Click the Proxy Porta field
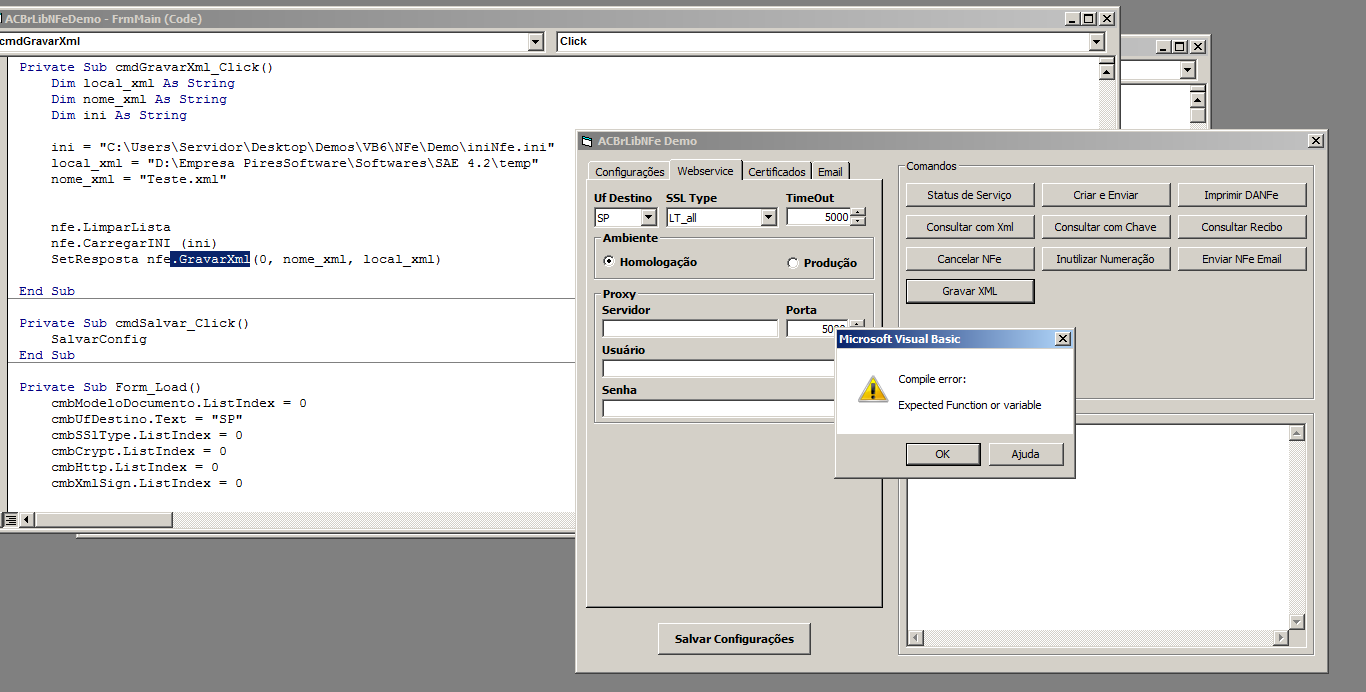 click(x=818, y=329)
